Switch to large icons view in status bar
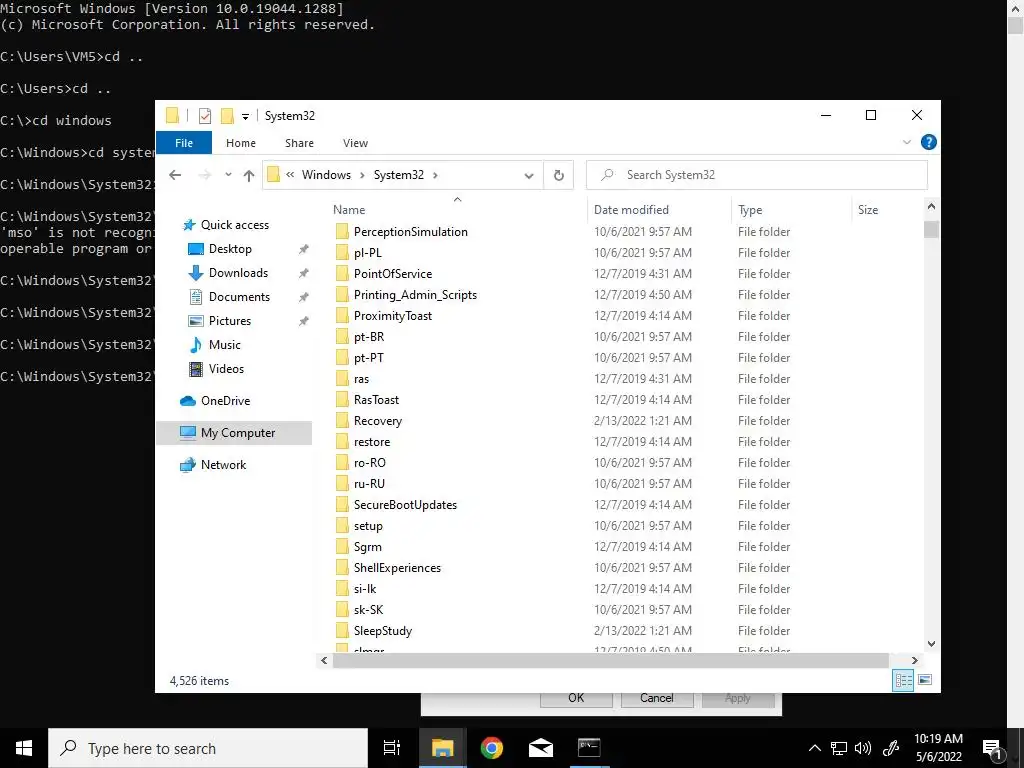The width and height of the screenshot is (1024, 768). point(925,680)
